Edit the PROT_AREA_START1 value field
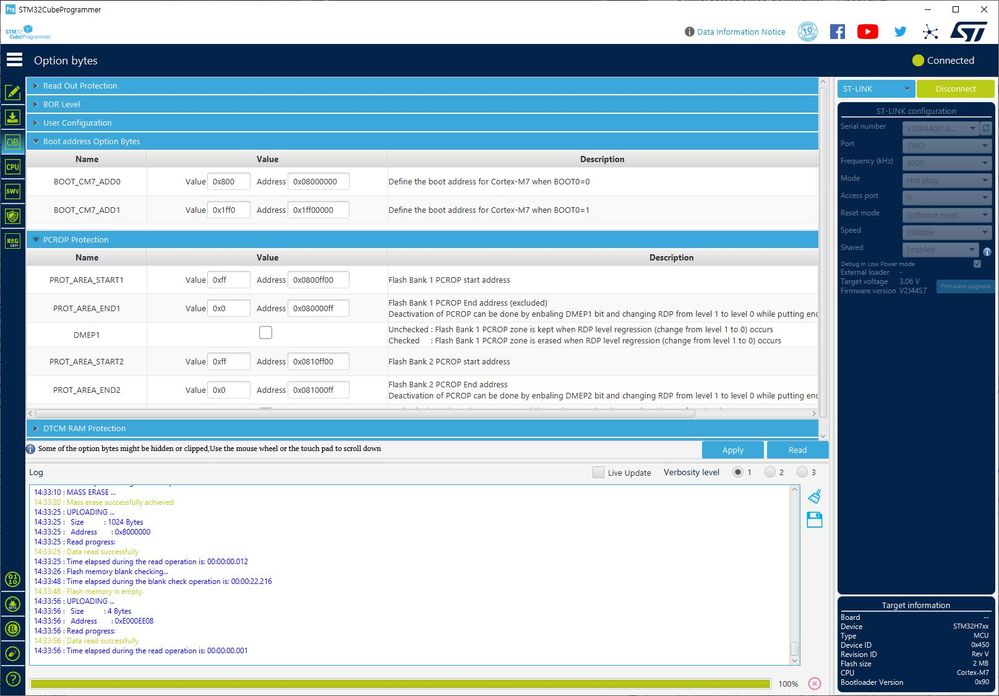The width and height of the screenshot is (999, 696). (x=229, y=280)
